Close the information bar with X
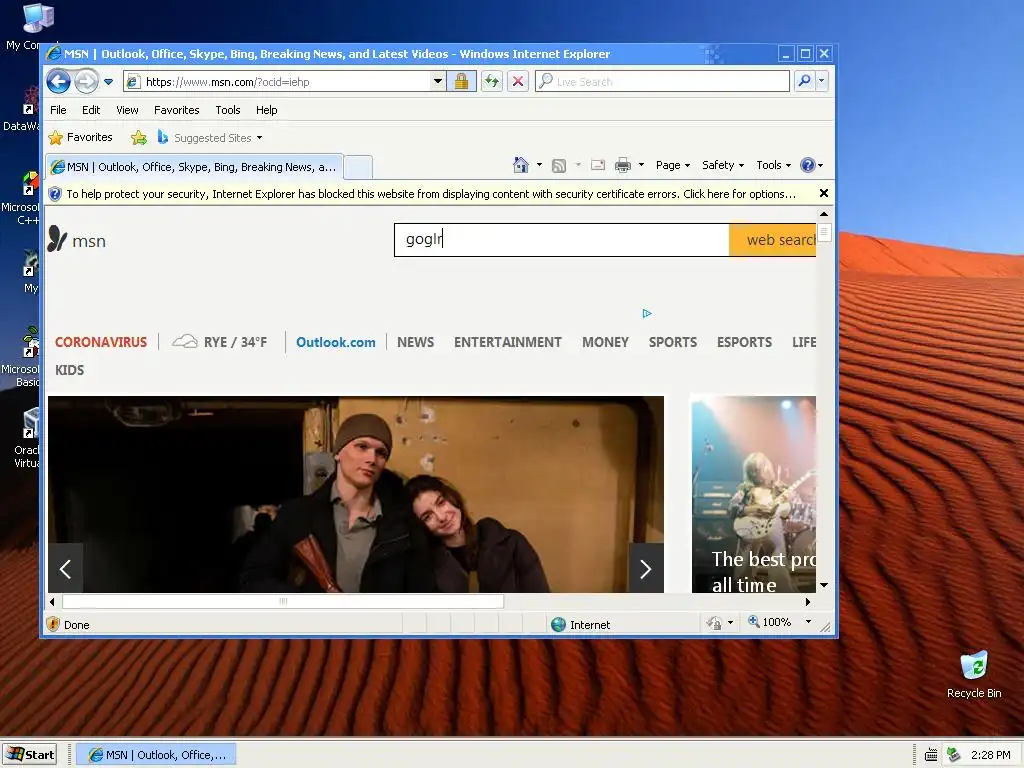Screen dimensions: 1024x768 pos(824,193)
